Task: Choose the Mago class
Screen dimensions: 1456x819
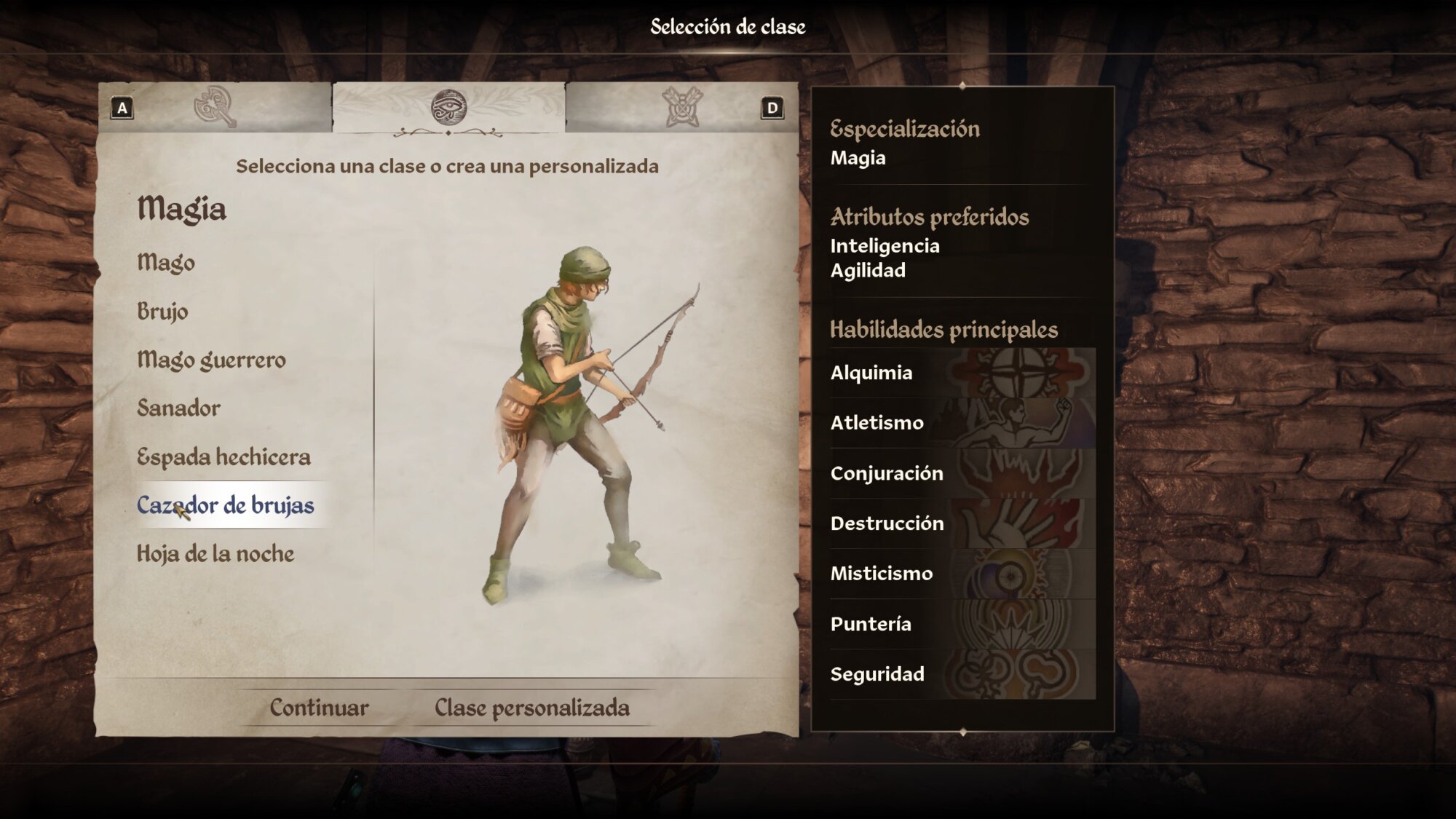Action: (x=166, y=262)
